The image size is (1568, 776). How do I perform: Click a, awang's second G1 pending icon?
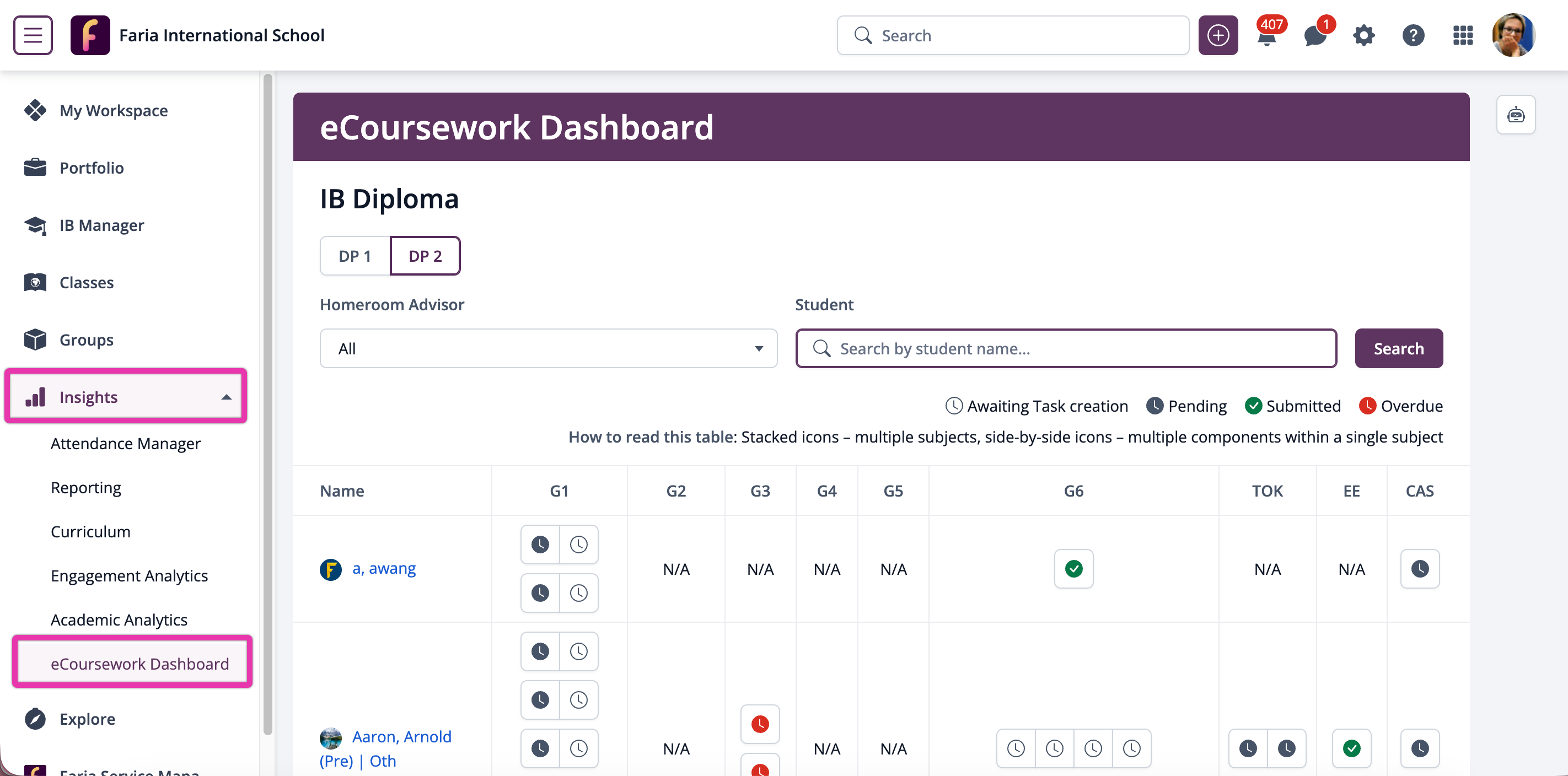pyautogui.click(x=540, y=592)
